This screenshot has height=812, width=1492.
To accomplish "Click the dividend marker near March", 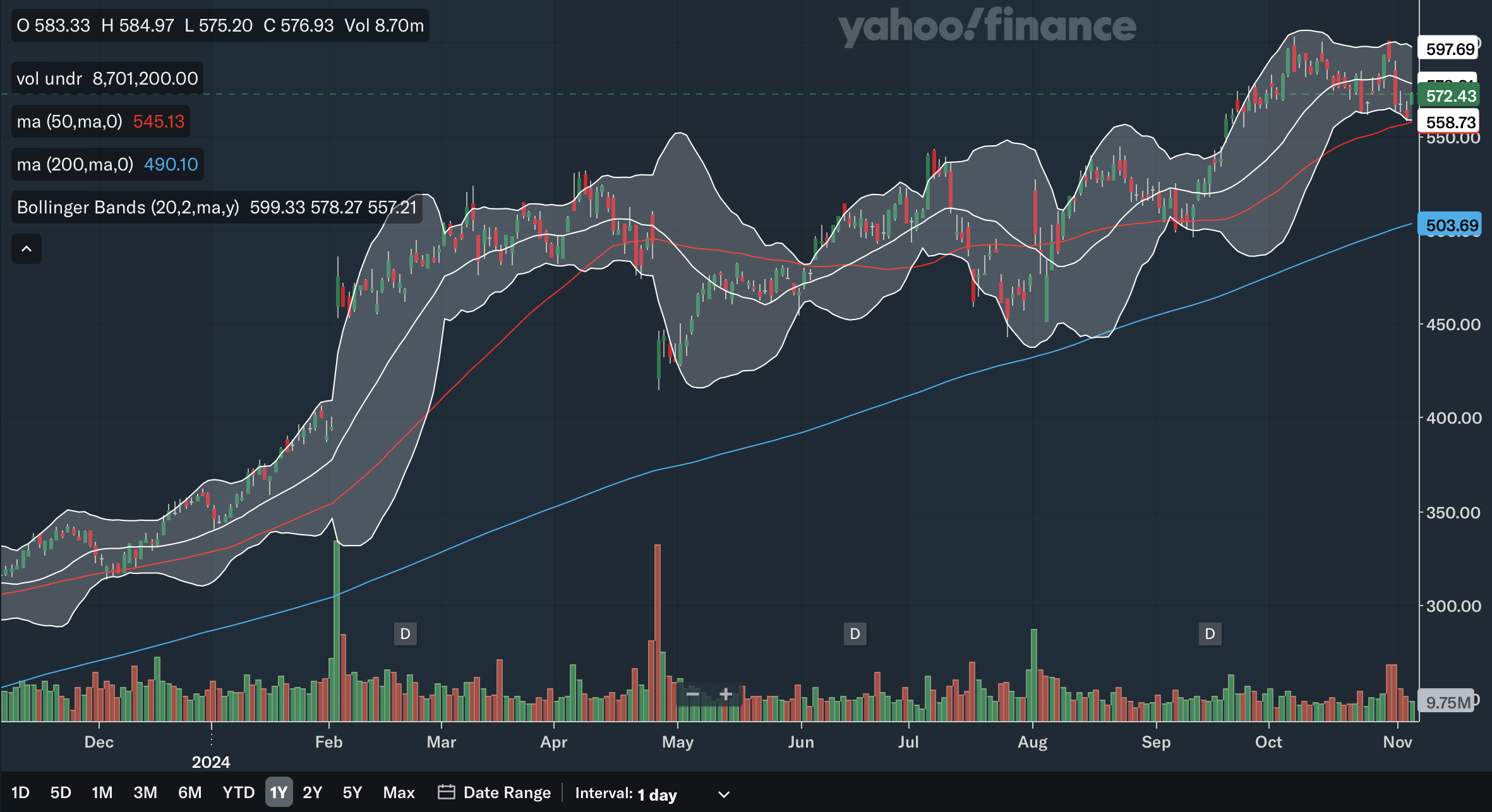I will (406, 633).
